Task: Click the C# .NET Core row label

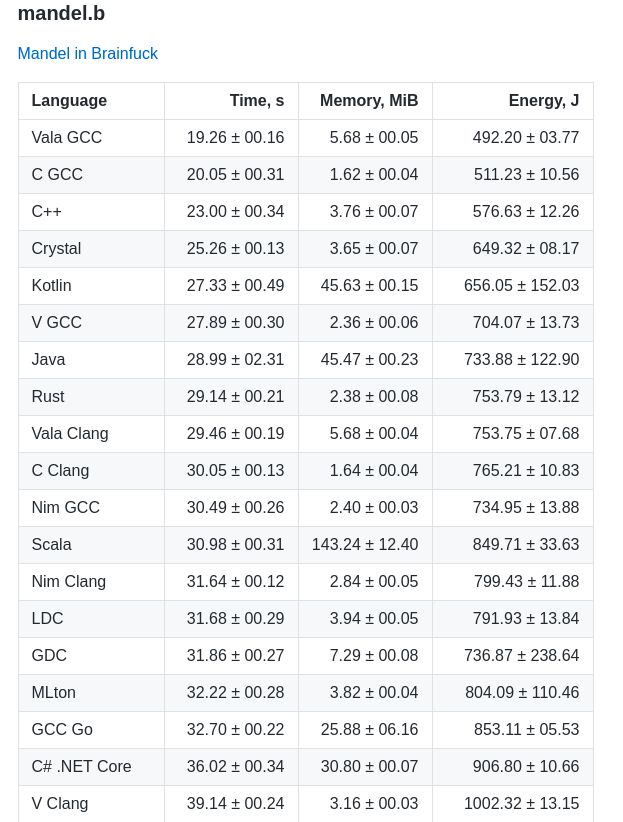Action: (x=81, y=766)
